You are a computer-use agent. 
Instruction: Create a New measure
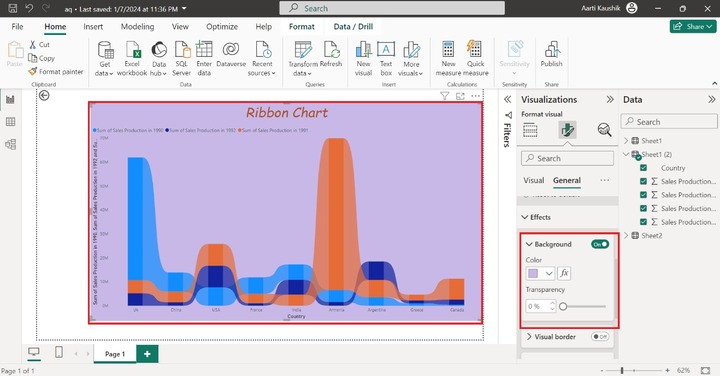448,50
